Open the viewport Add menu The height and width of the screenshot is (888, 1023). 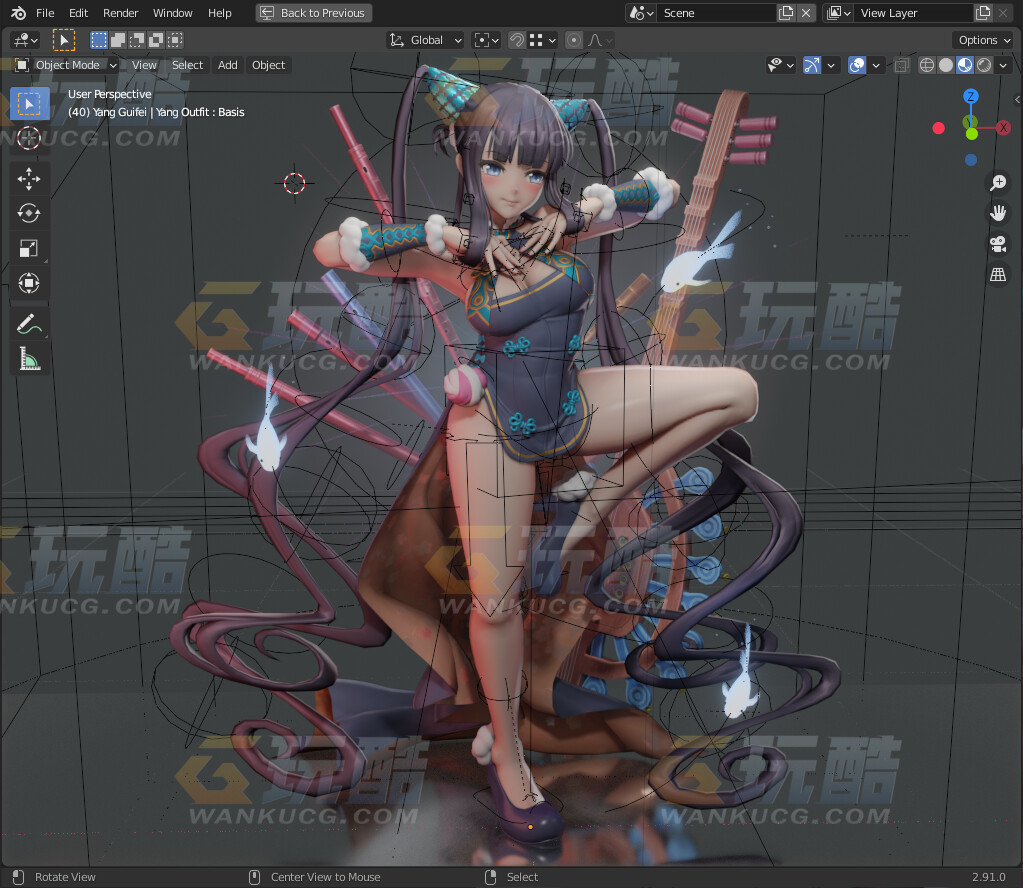point(228,65)
